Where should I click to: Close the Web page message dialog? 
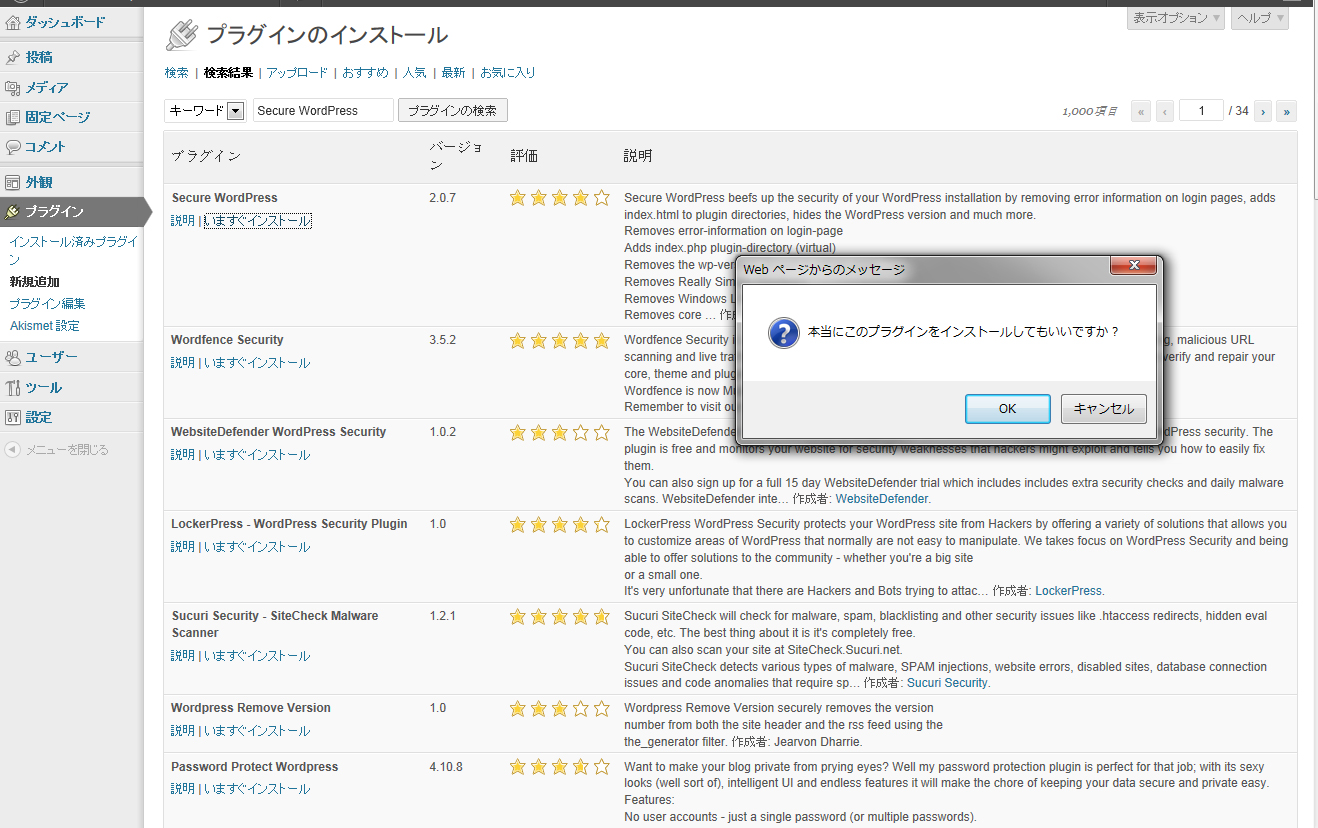(1134, 266)
